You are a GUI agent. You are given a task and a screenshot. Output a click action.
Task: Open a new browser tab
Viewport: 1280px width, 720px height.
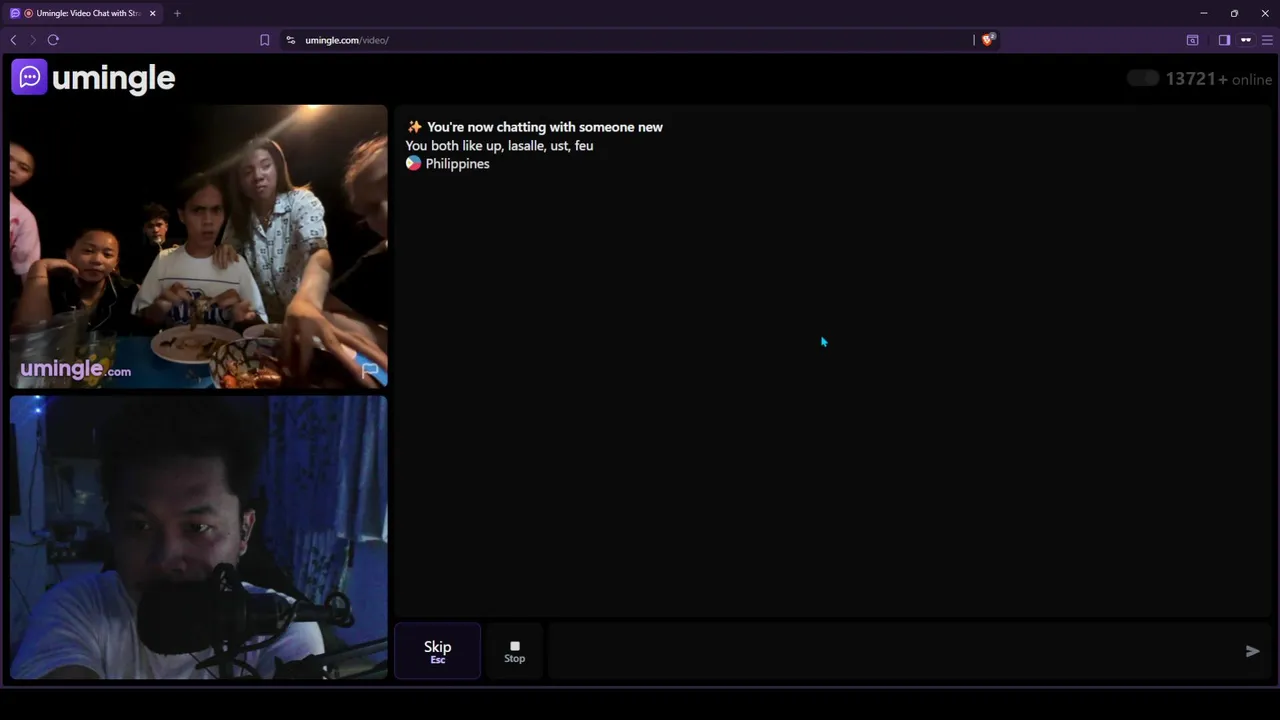(177, 13)
